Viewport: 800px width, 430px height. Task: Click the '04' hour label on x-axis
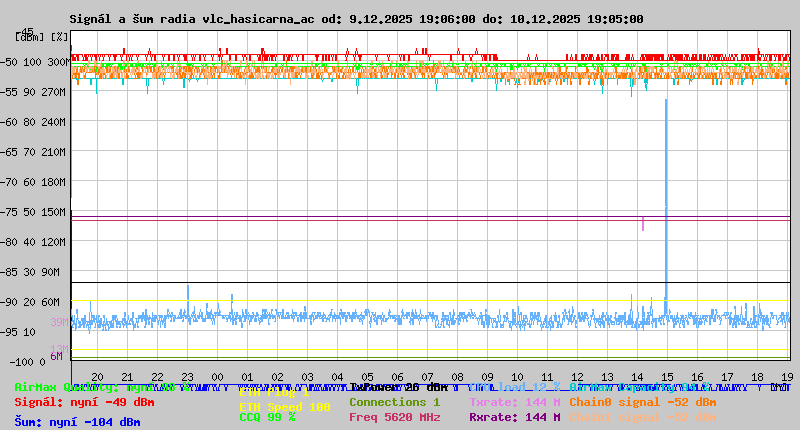point(337,377)
